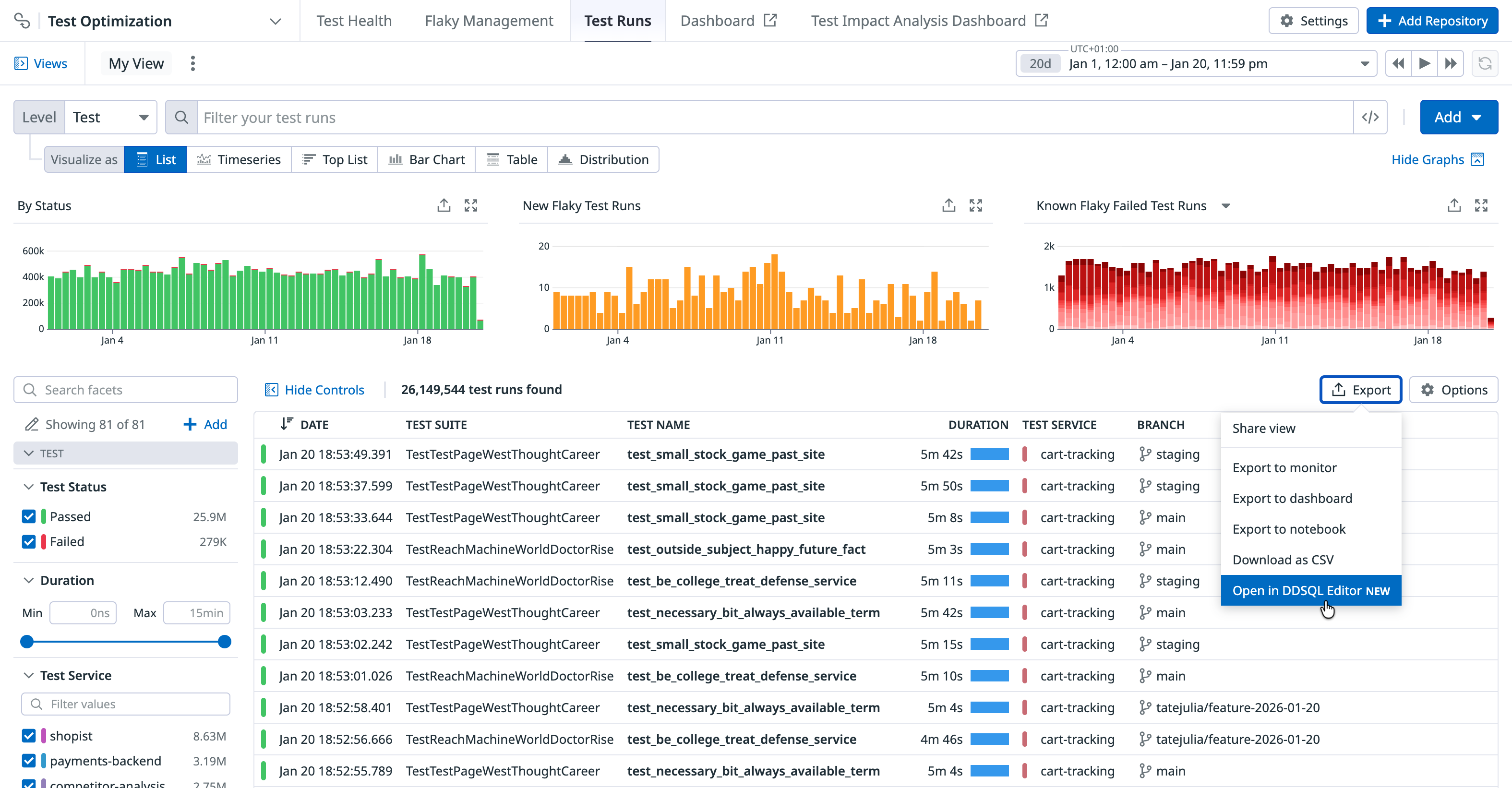1512x788 pixels.
Task: Click the code view toggle icon in search bar
Action: (x=1370, y=118)
